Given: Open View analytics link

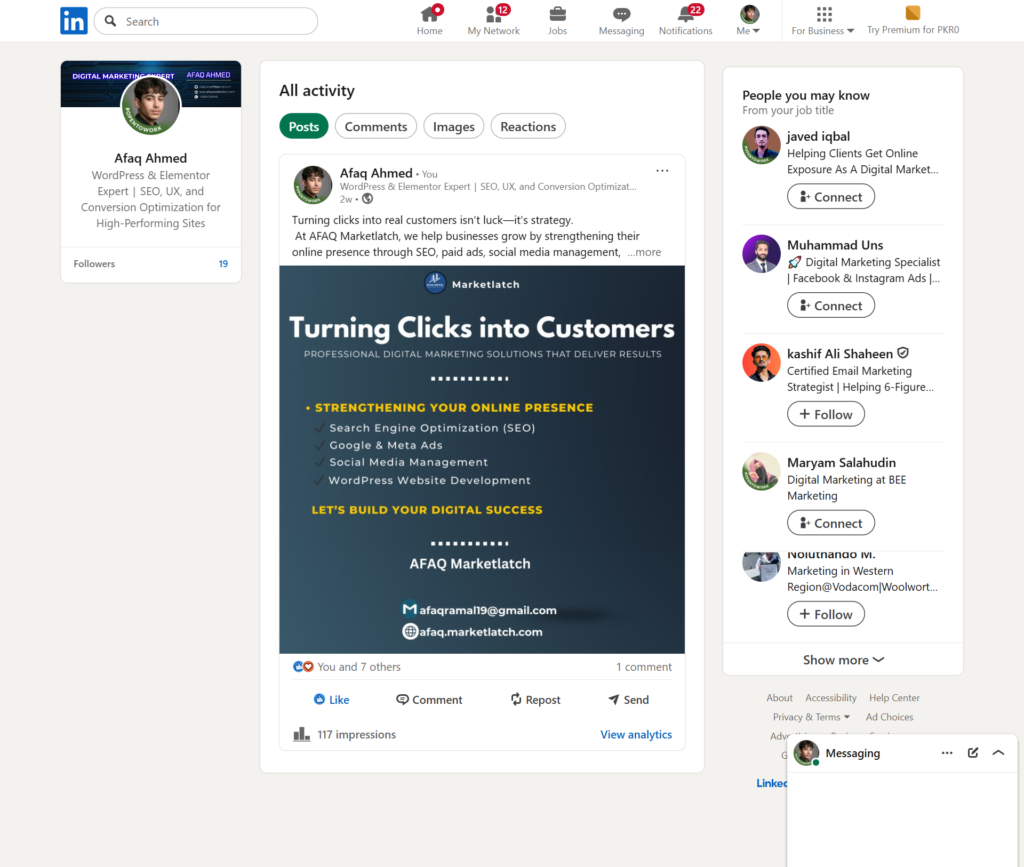Looking at the screenshot, I should (636, 735).
